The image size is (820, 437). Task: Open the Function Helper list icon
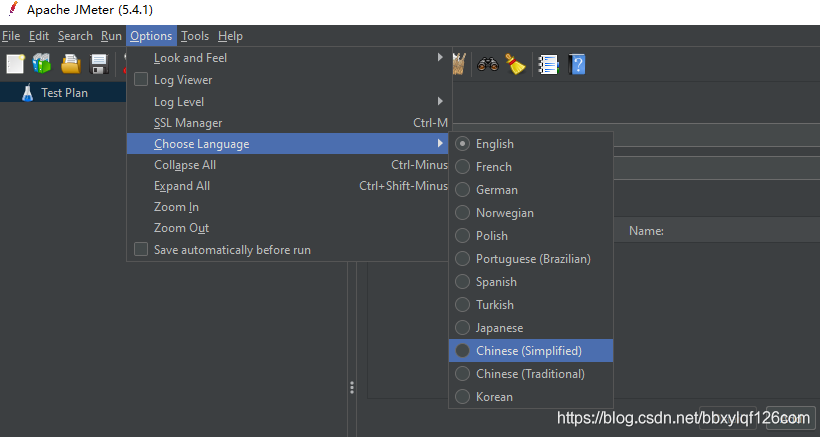point(547,65)
